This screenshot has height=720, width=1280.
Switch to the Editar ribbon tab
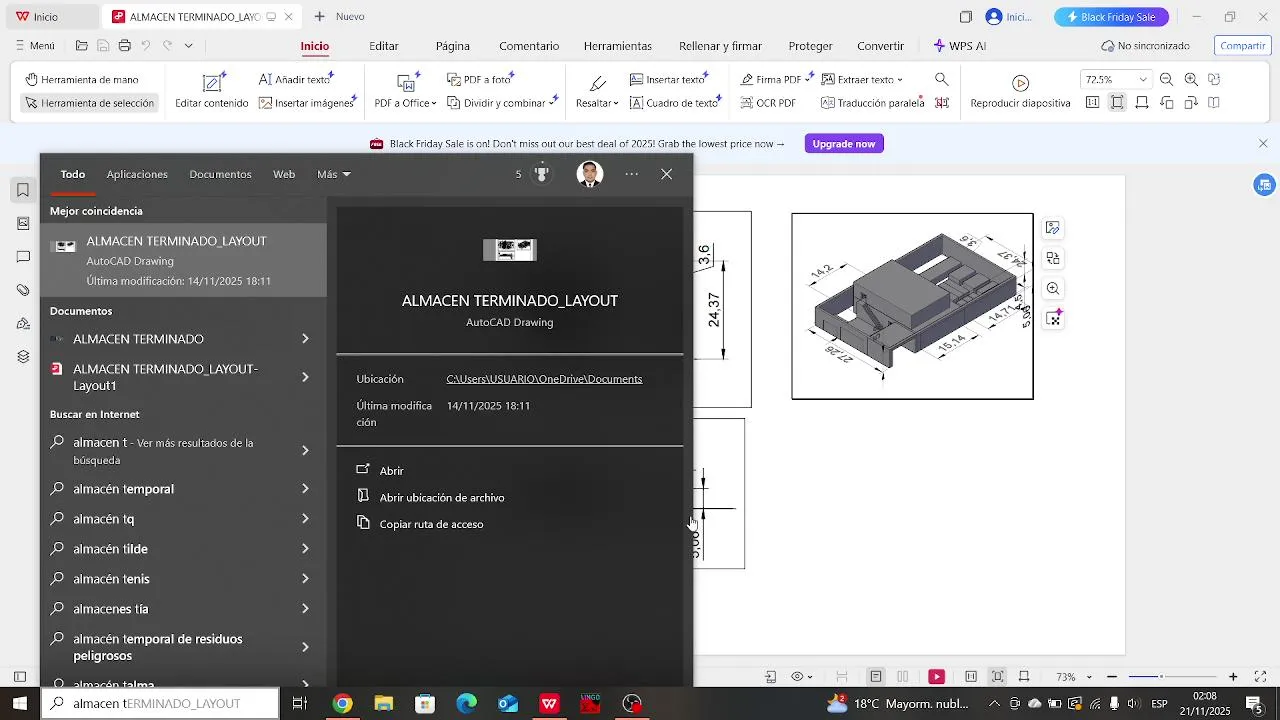point(384,46)
